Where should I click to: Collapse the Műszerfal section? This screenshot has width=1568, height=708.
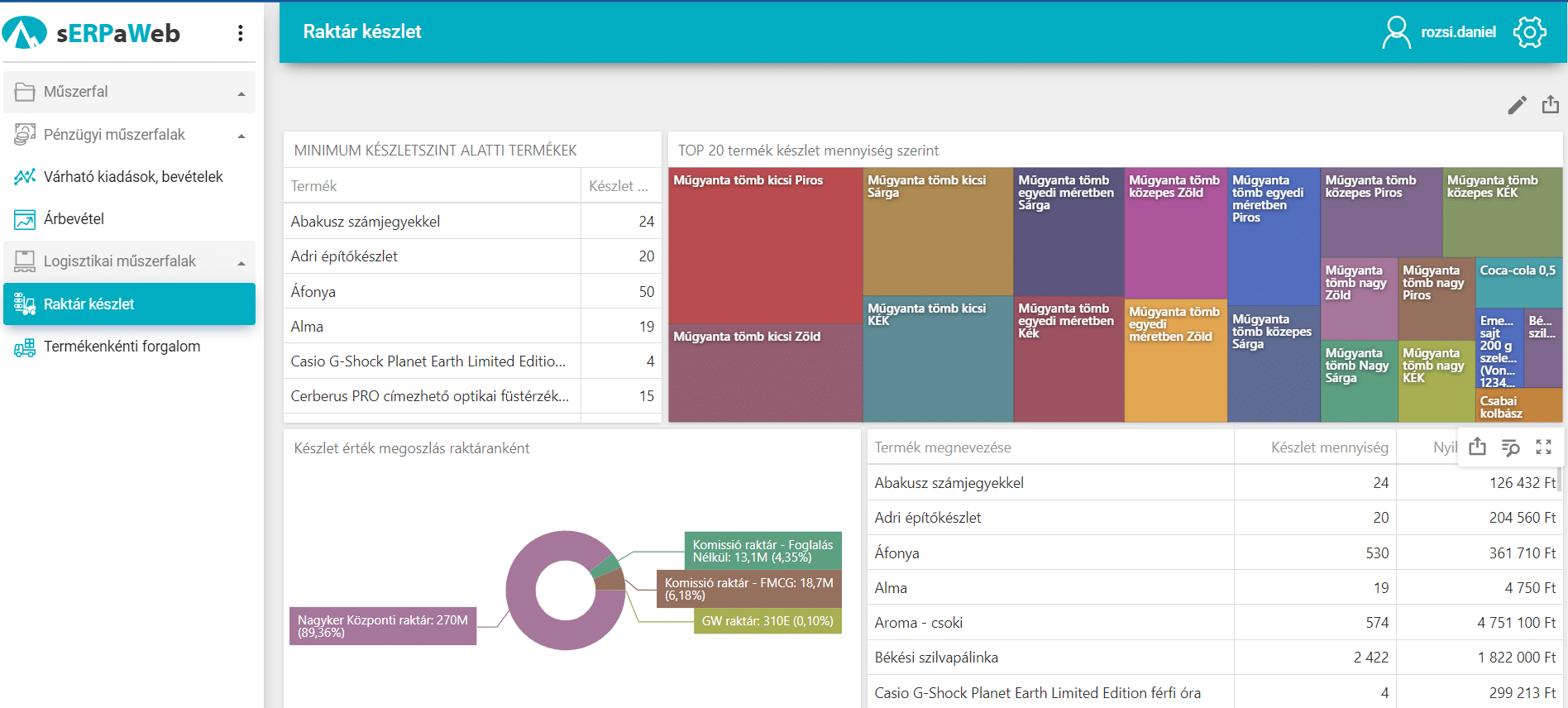(x=241, y=93)
